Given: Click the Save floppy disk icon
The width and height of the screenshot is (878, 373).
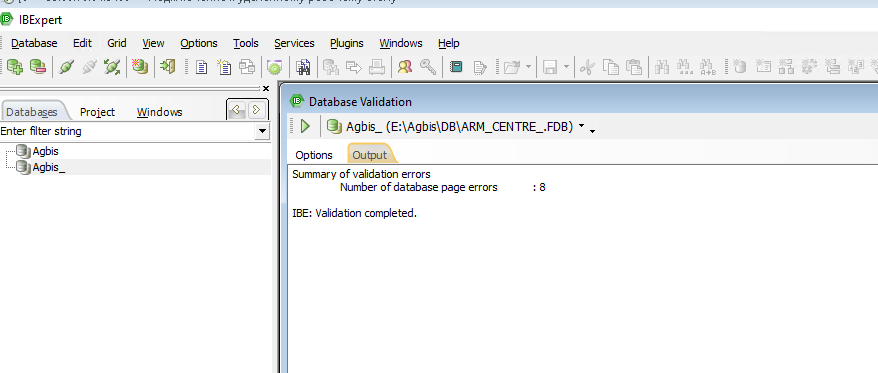Looking at the screenshot, I should [550, 68].
